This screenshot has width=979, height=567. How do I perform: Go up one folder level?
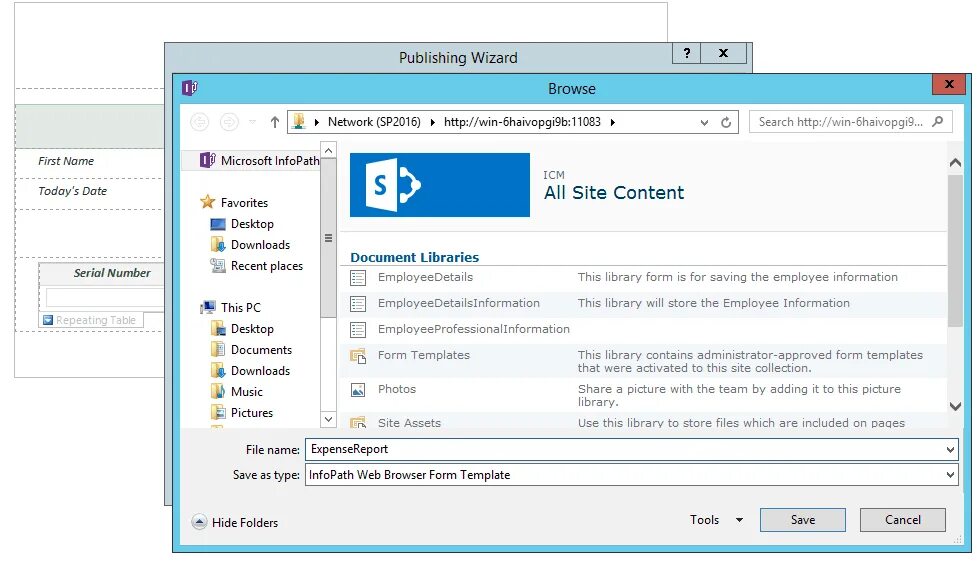[275, 122]
